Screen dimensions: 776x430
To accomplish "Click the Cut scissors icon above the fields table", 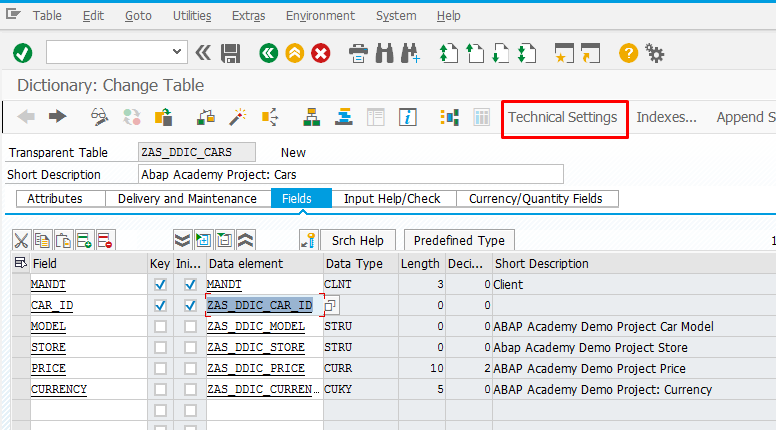I will coord(21,240).
